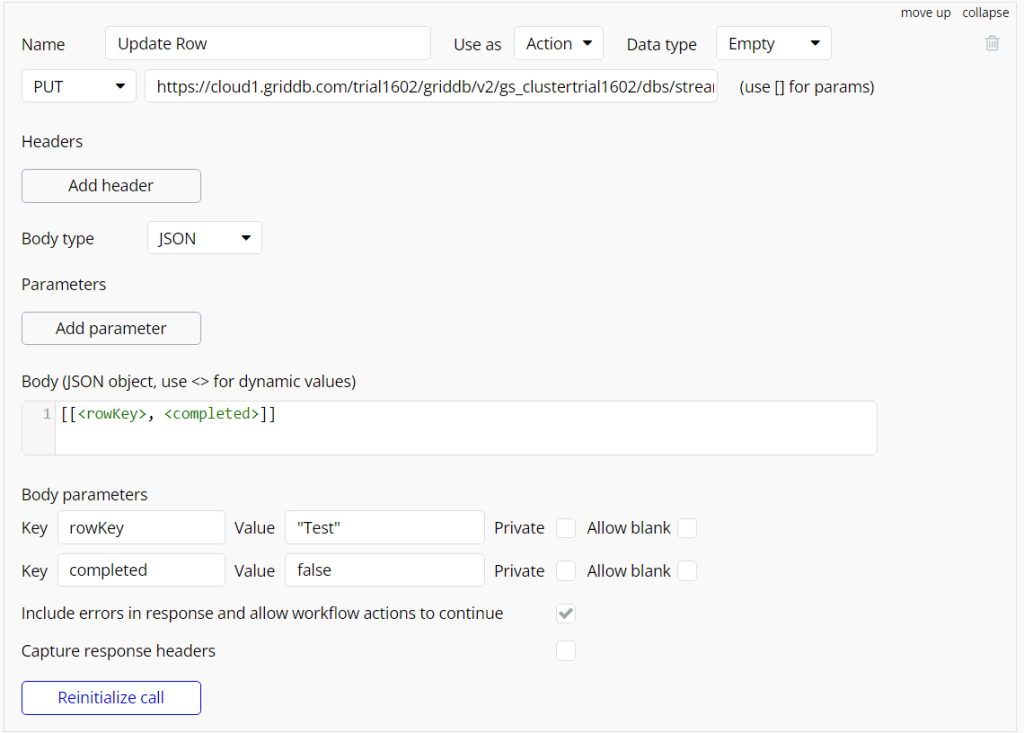Collapse this API call panel
The height and width of the screenshot is (733, 1024).
click(986, 12)
